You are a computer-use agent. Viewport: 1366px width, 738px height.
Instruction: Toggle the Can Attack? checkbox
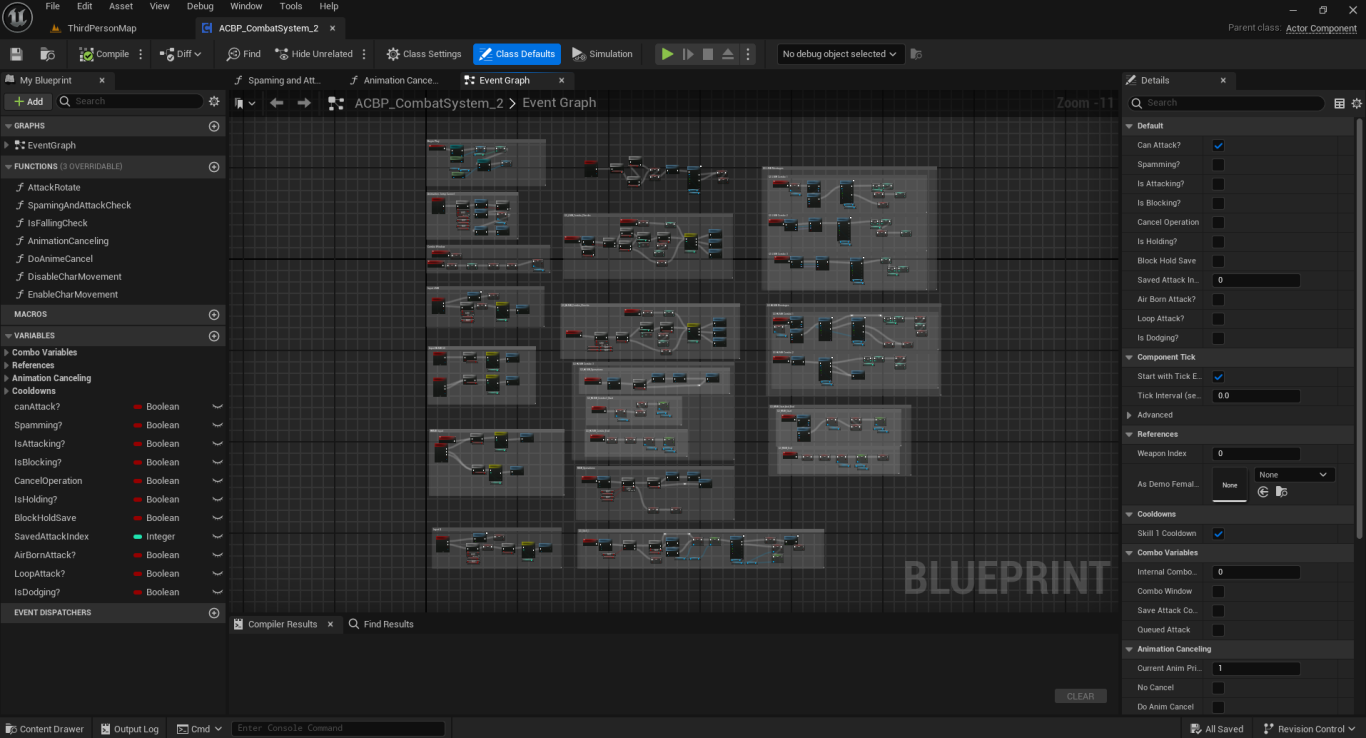1218,145
